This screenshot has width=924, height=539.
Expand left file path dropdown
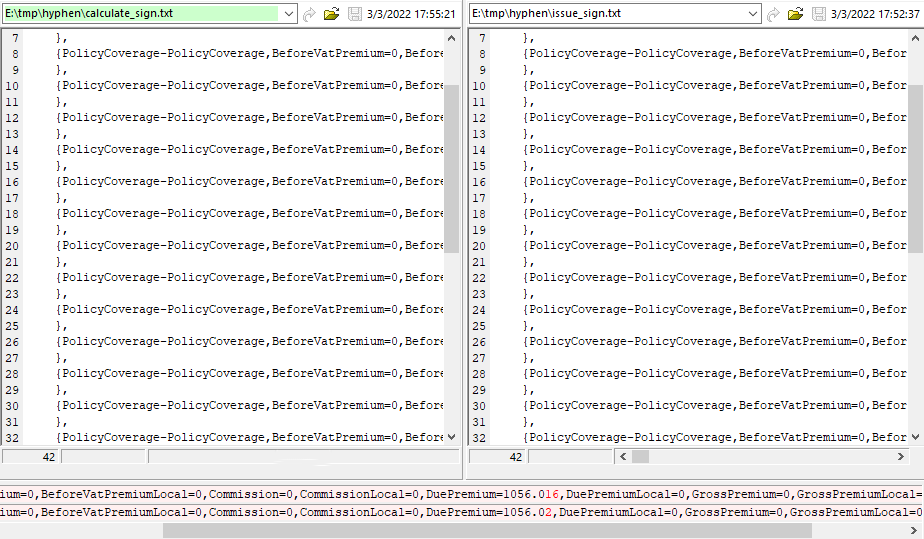[x=288, y=14]
